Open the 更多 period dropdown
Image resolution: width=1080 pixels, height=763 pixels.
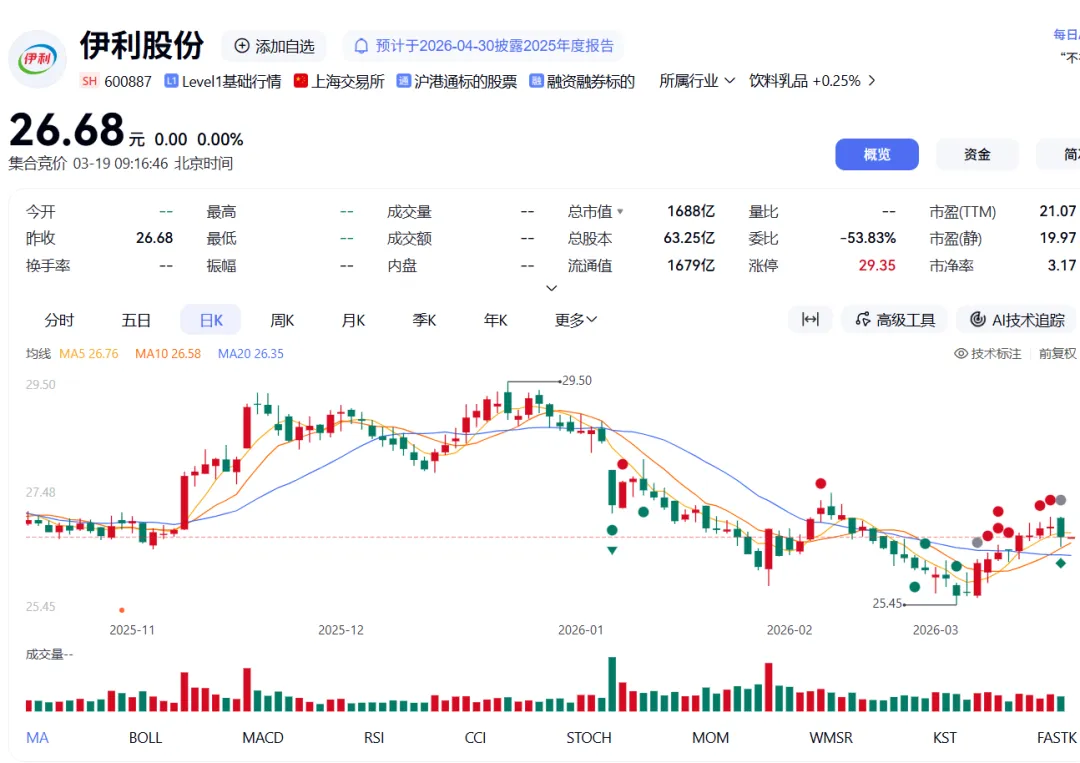(576, 320)
